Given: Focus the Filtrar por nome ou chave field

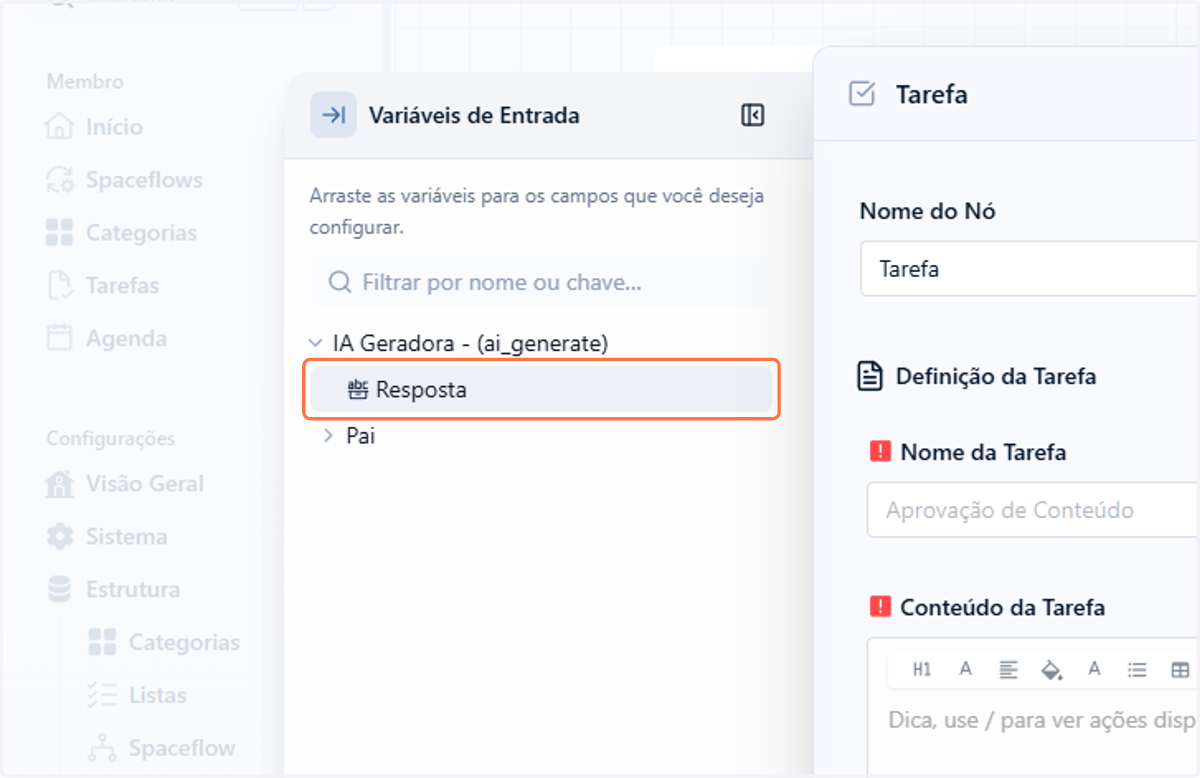Looking at the screenshot, I should [x=541, y=283].
